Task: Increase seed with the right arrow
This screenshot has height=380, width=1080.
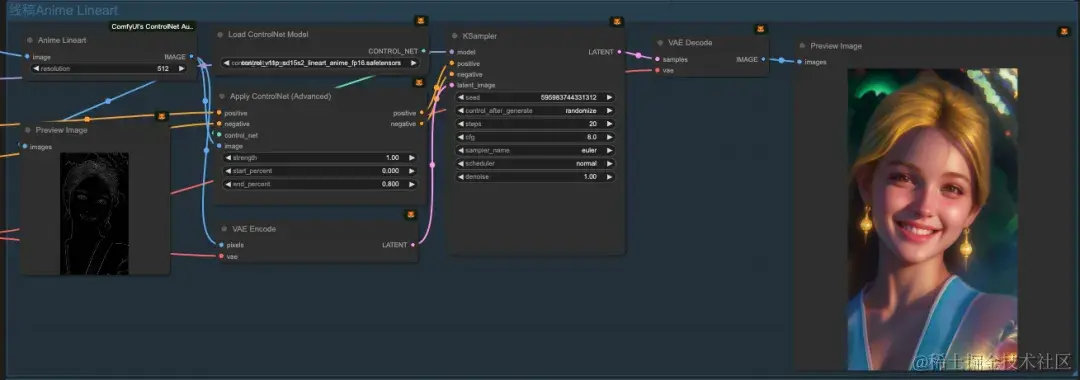Action: [x=610, y=98]
